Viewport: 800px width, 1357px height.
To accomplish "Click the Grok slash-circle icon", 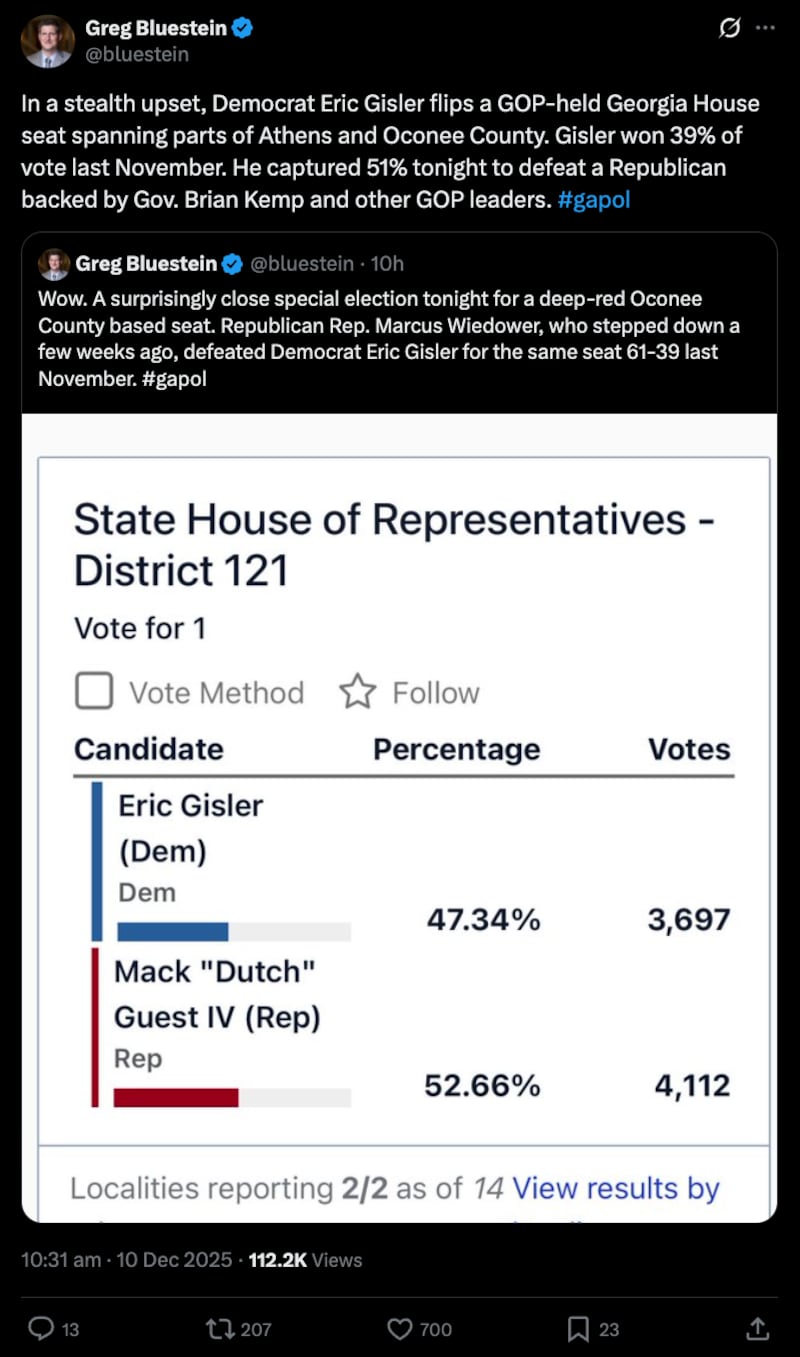I will click(730, 29).
